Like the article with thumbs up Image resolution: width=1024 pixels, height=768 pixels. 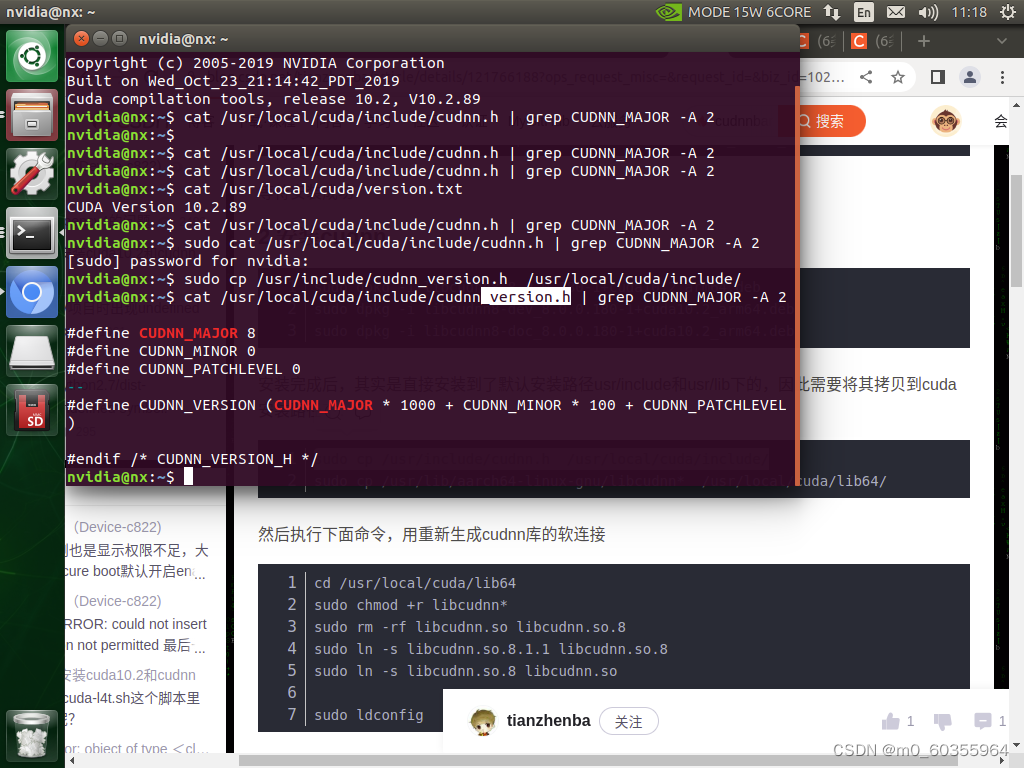coord(890,721)
